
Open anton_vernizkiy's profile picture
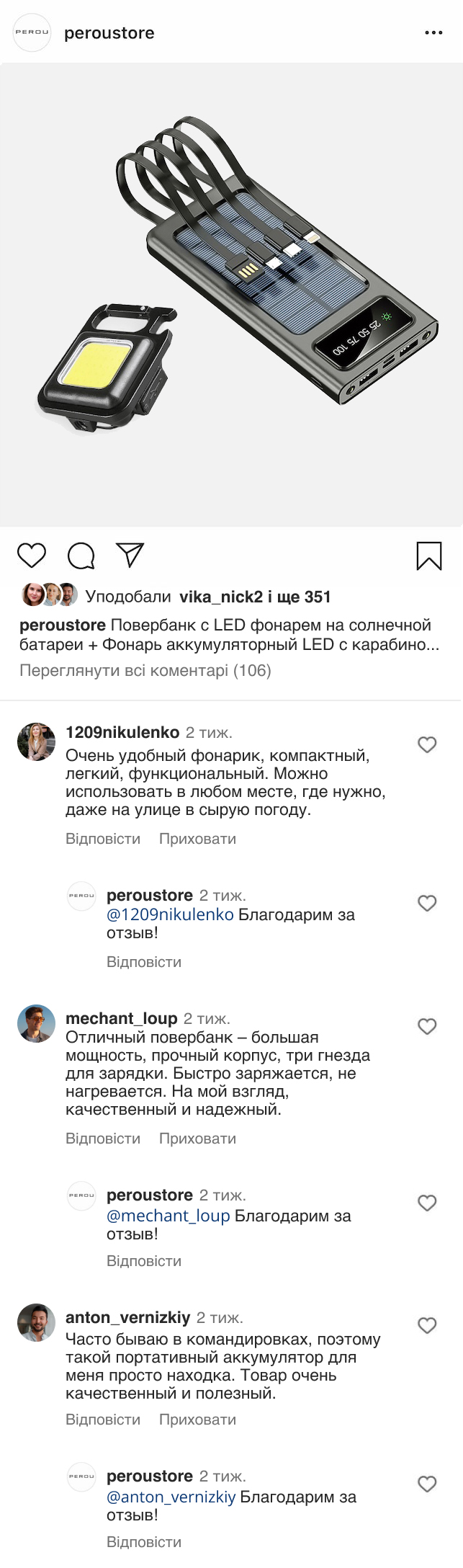coord(36,1322)
